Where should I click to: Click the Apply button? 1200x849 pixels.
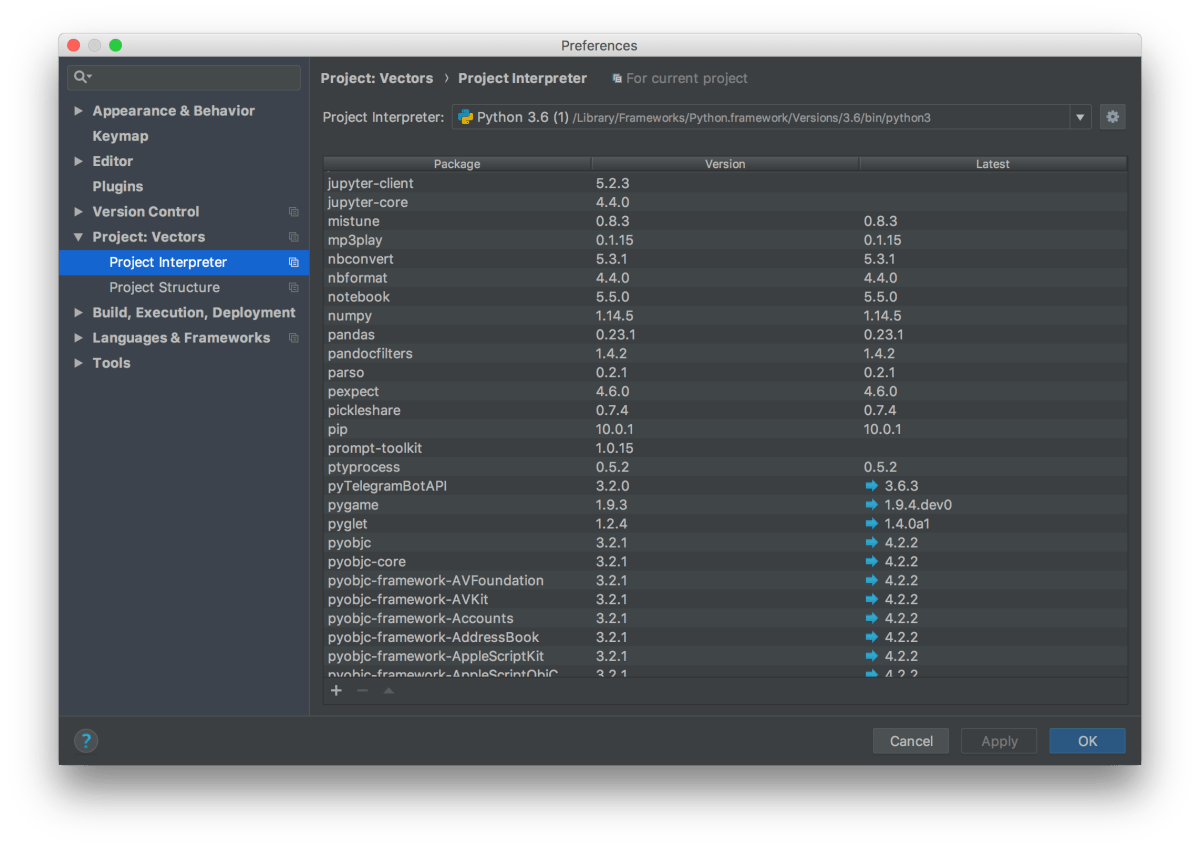click(x=999, y=741)
